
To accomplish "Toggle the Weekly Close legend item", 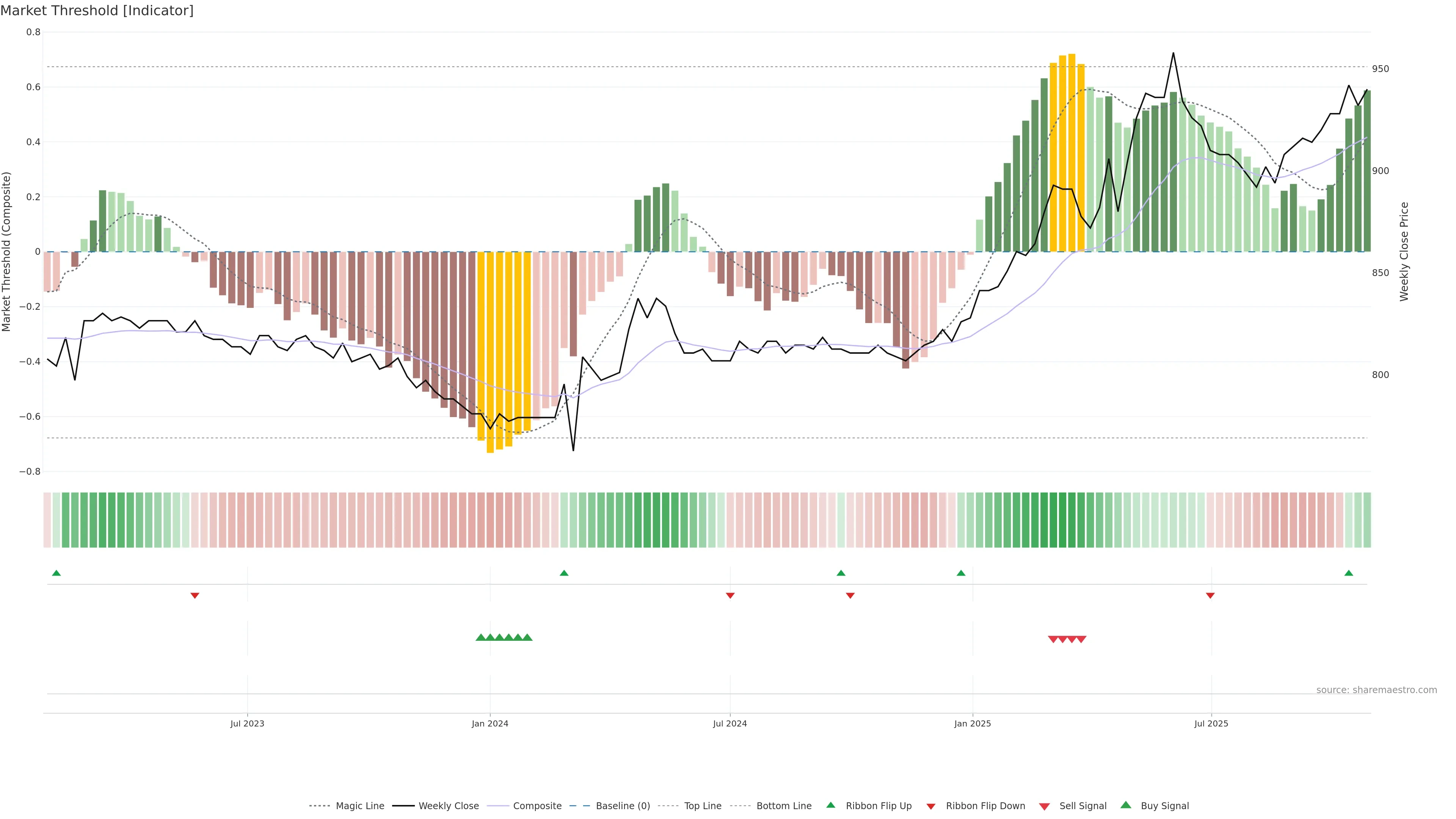I will coord(448,806).
